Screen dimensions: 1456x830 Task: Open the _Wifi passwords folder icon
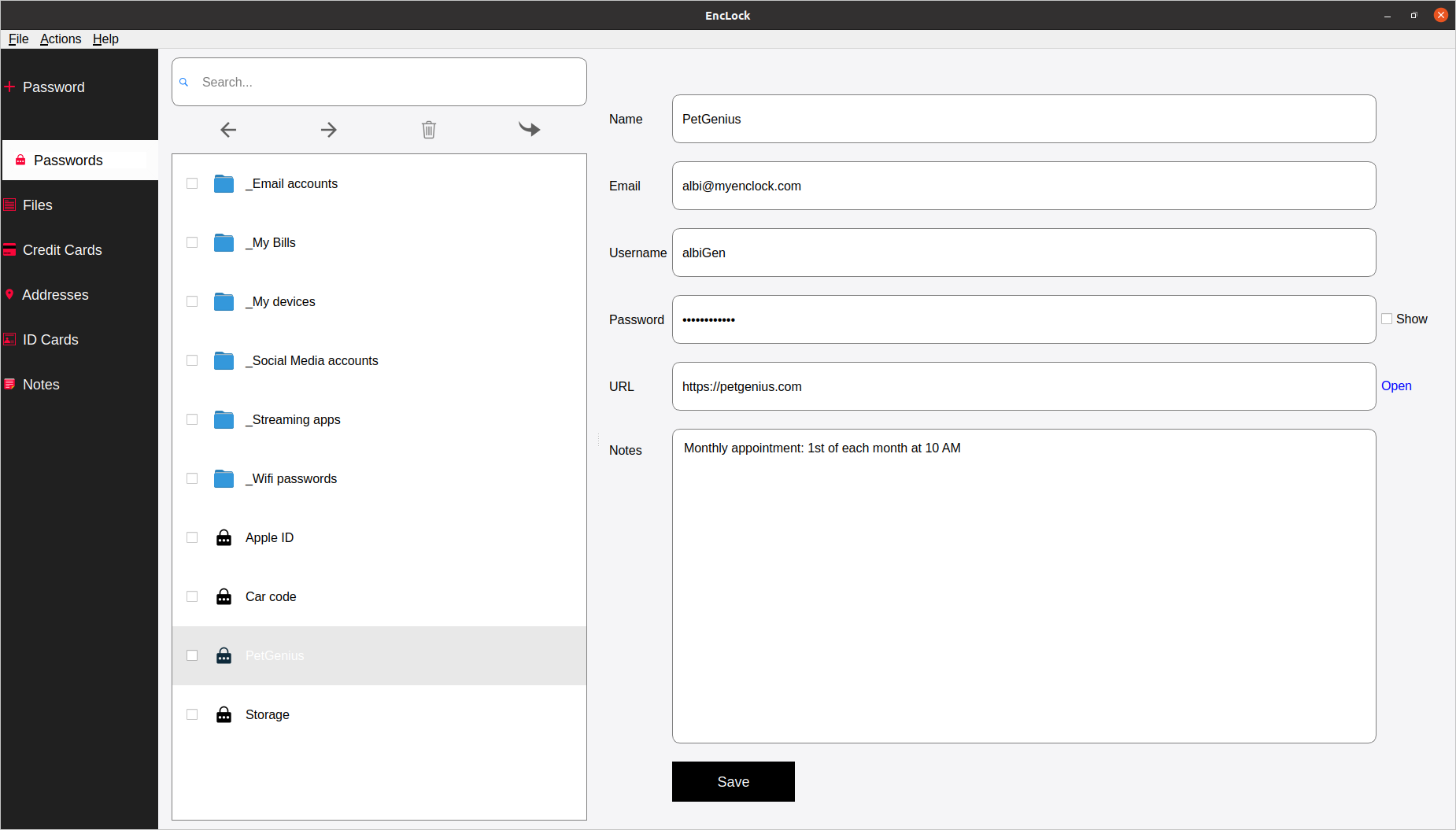point(224,478)
